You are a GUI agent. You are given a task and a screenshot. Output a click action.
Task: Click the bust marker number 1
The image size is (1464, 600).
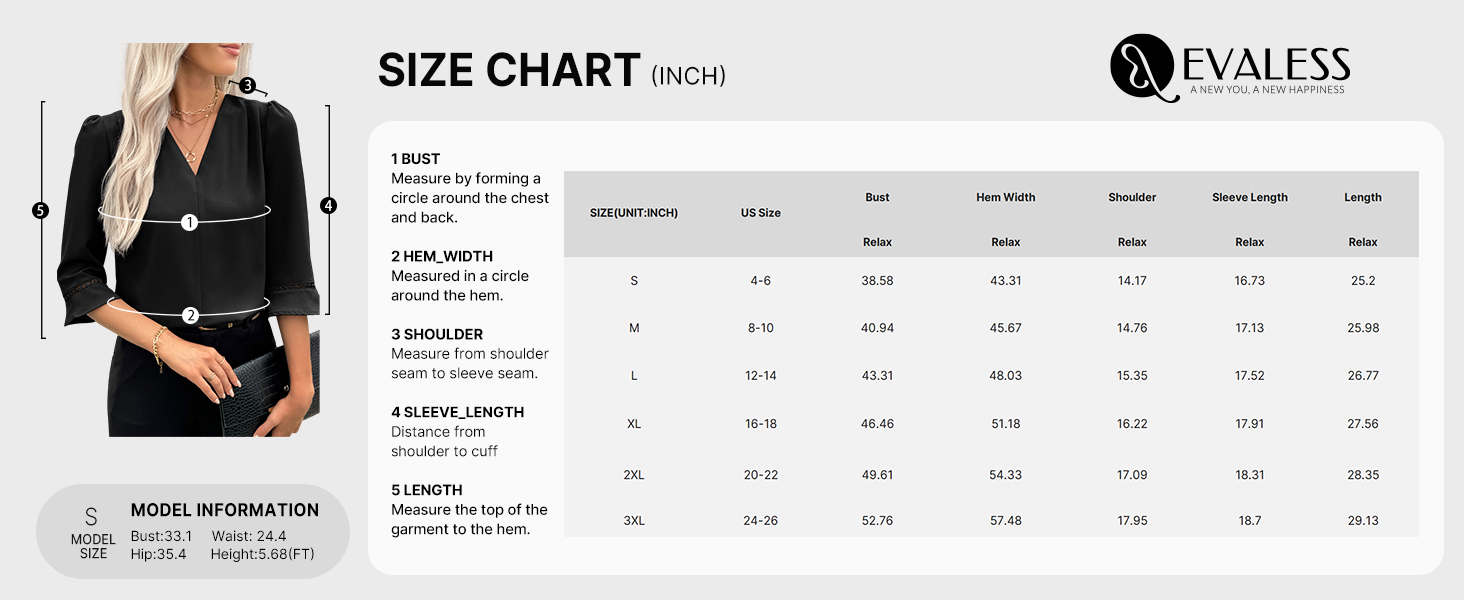(x=189, y=222)
